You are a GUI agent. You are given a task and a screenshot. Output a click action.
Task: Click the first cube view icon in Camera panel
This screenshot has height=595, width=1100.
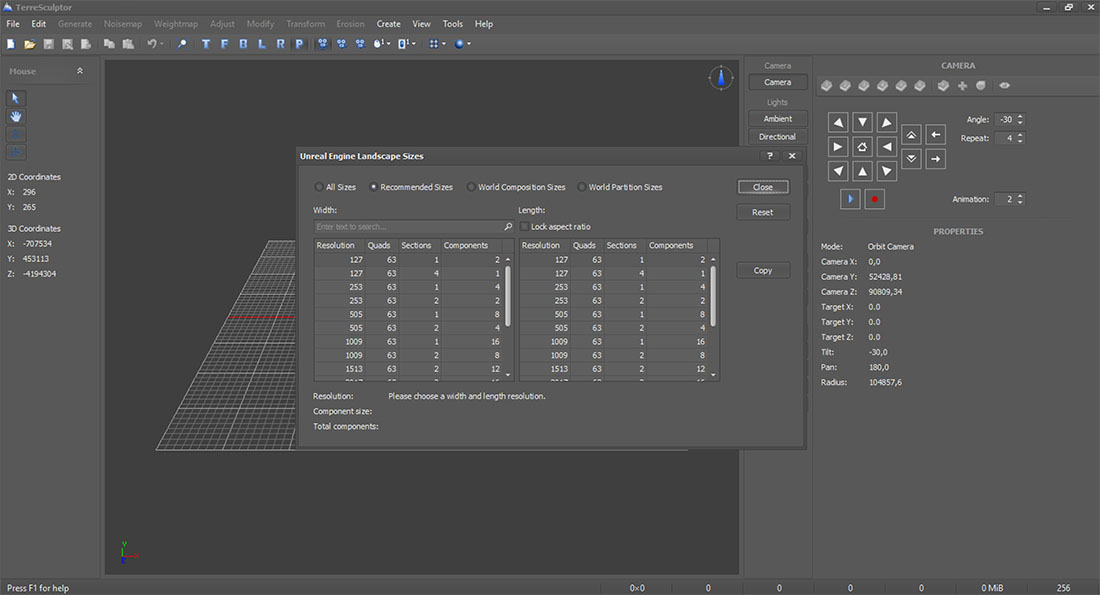pyautogui.click(x=827, y=86)
